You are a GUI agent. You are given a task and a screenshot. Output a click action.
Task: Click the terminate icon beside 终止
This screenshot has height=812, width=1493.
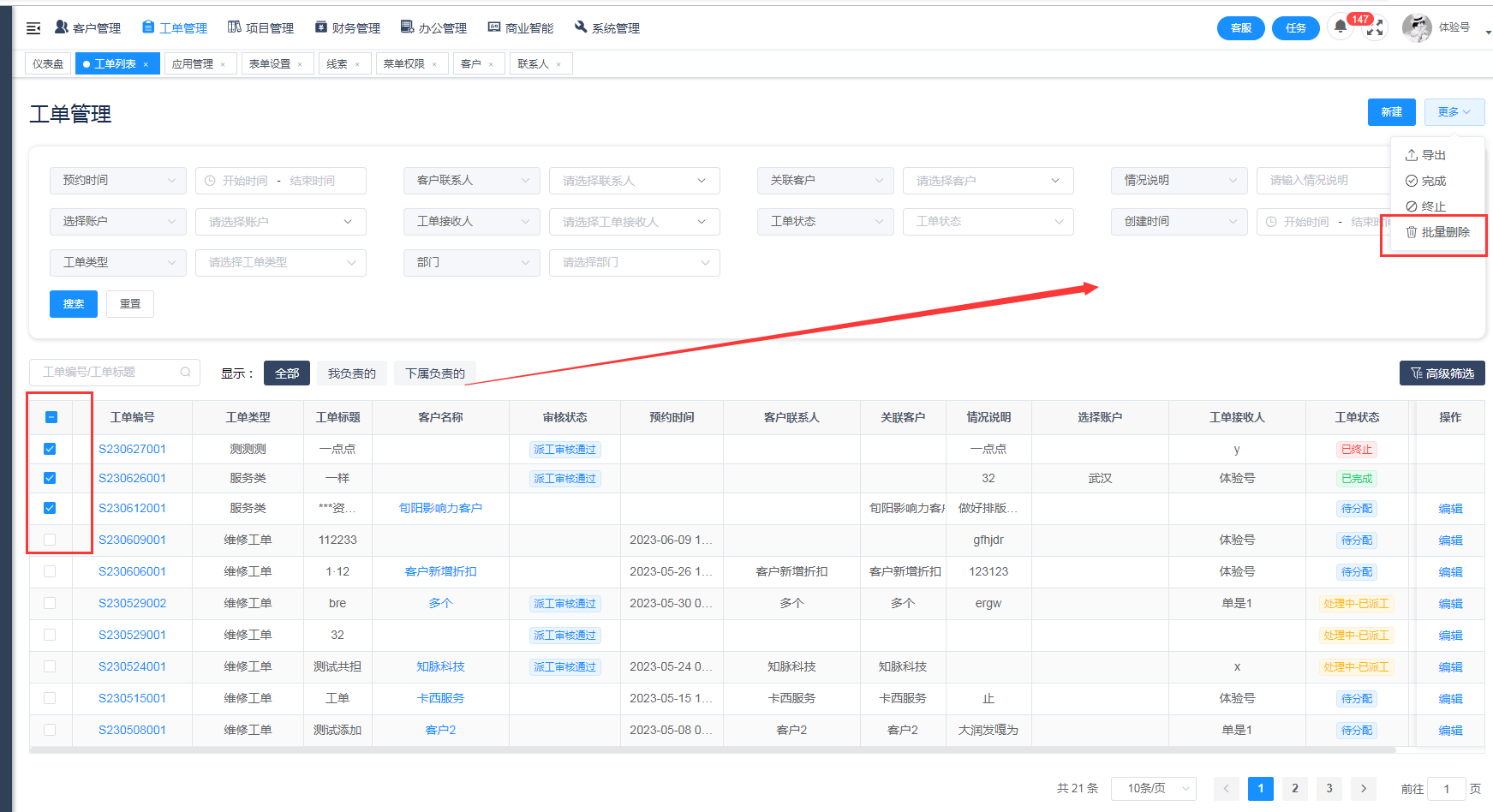coord(1411,206)
